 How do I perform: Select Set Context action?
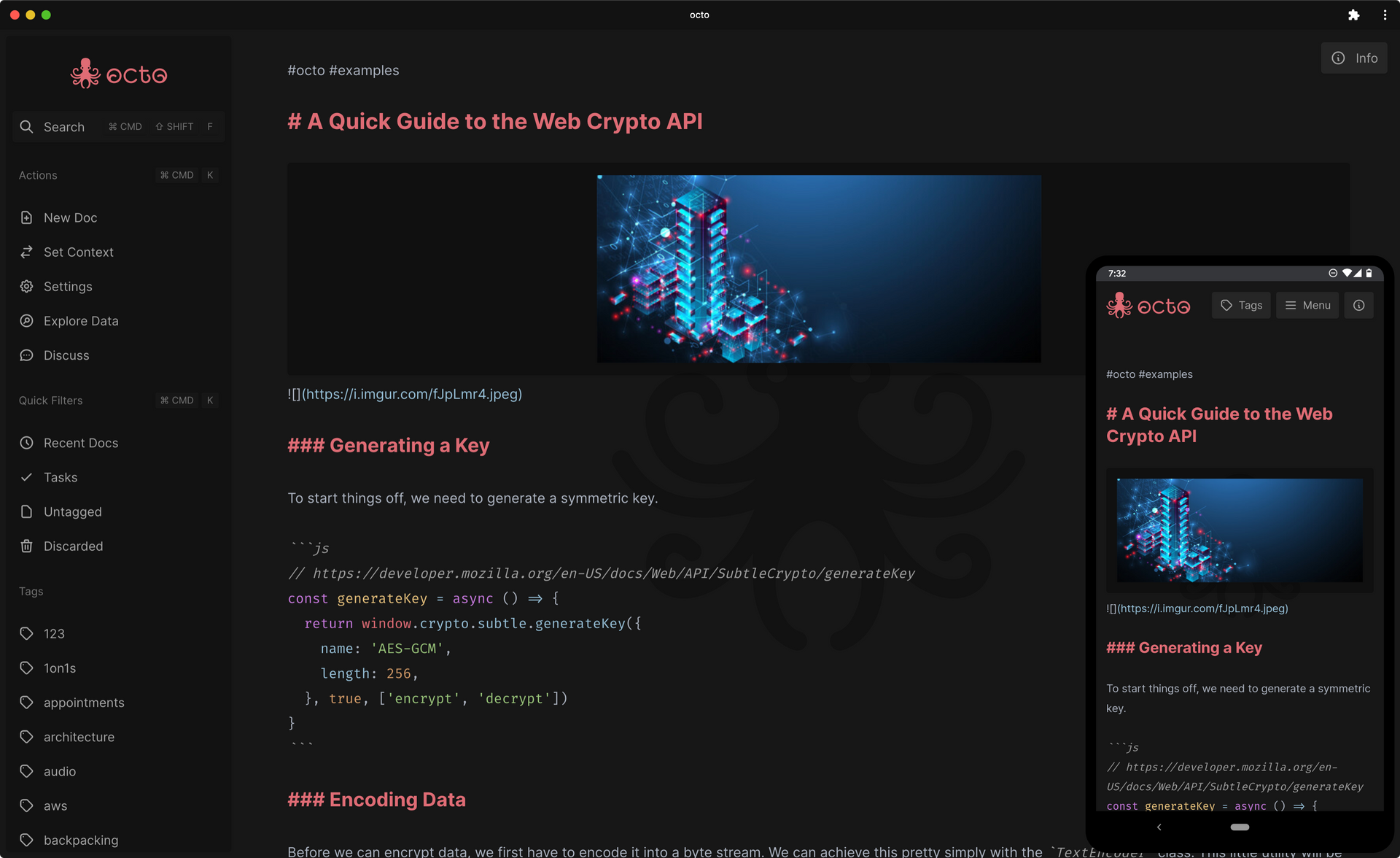[78, 252]
